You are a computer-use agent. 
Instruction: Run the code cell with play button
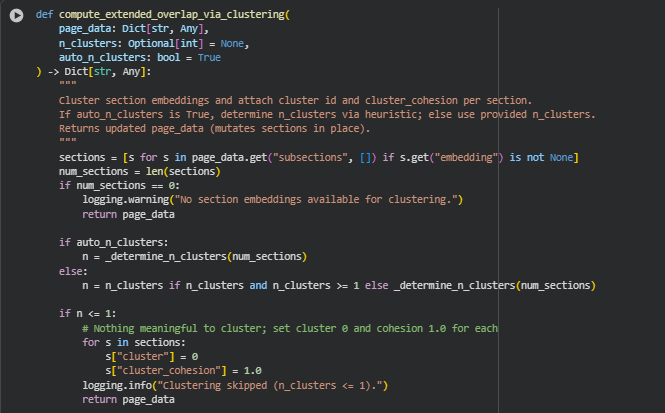(15, 16)
